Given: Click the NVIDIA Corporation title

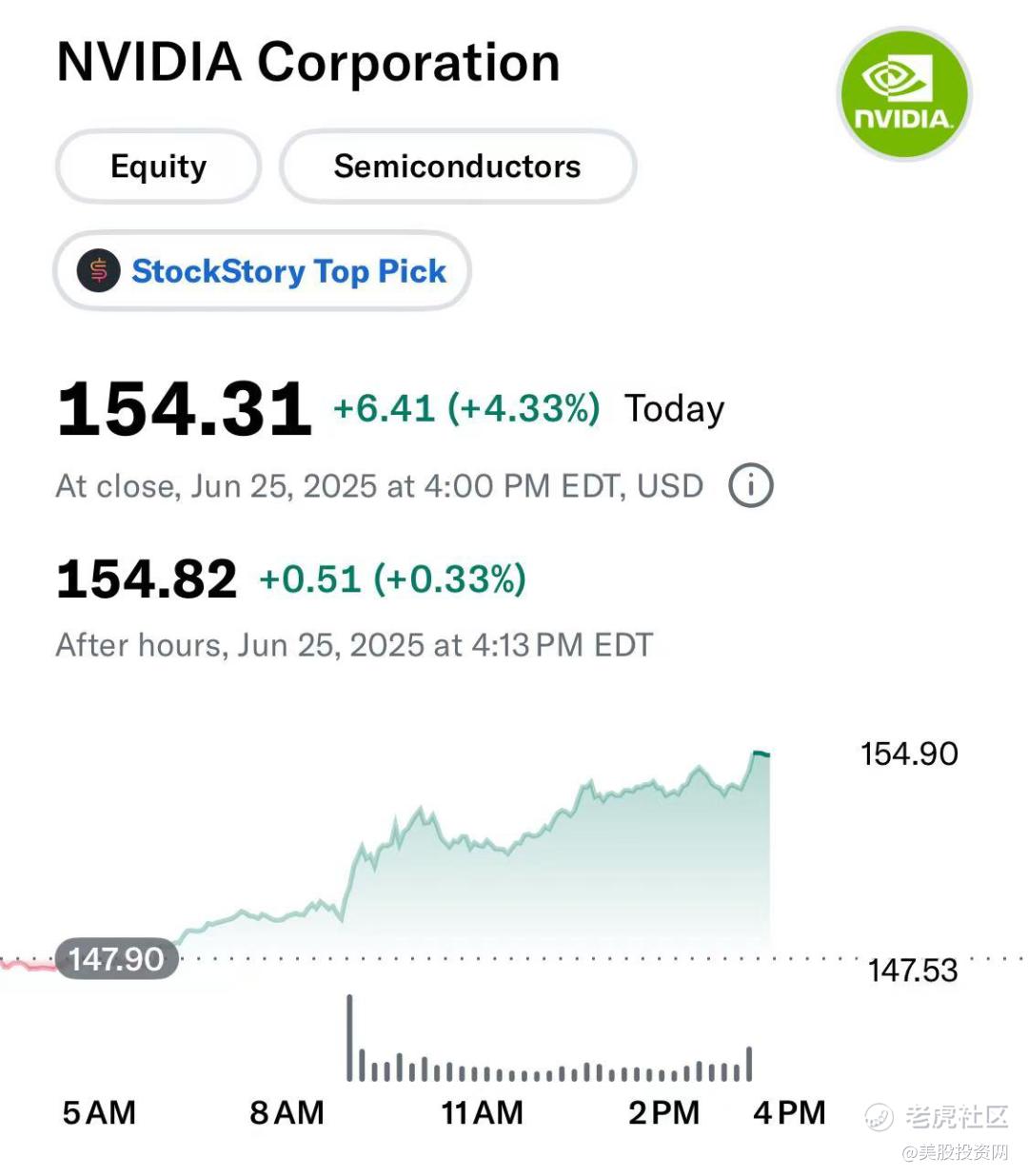Looking at the screenshot, I should pos(308,63).
